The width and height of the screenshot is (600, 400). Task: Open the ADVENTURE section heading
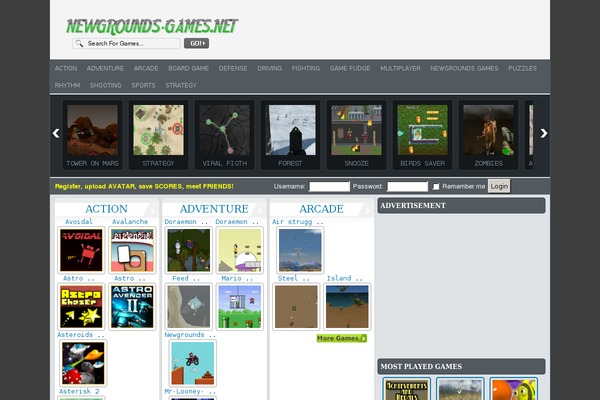point(214,209)
